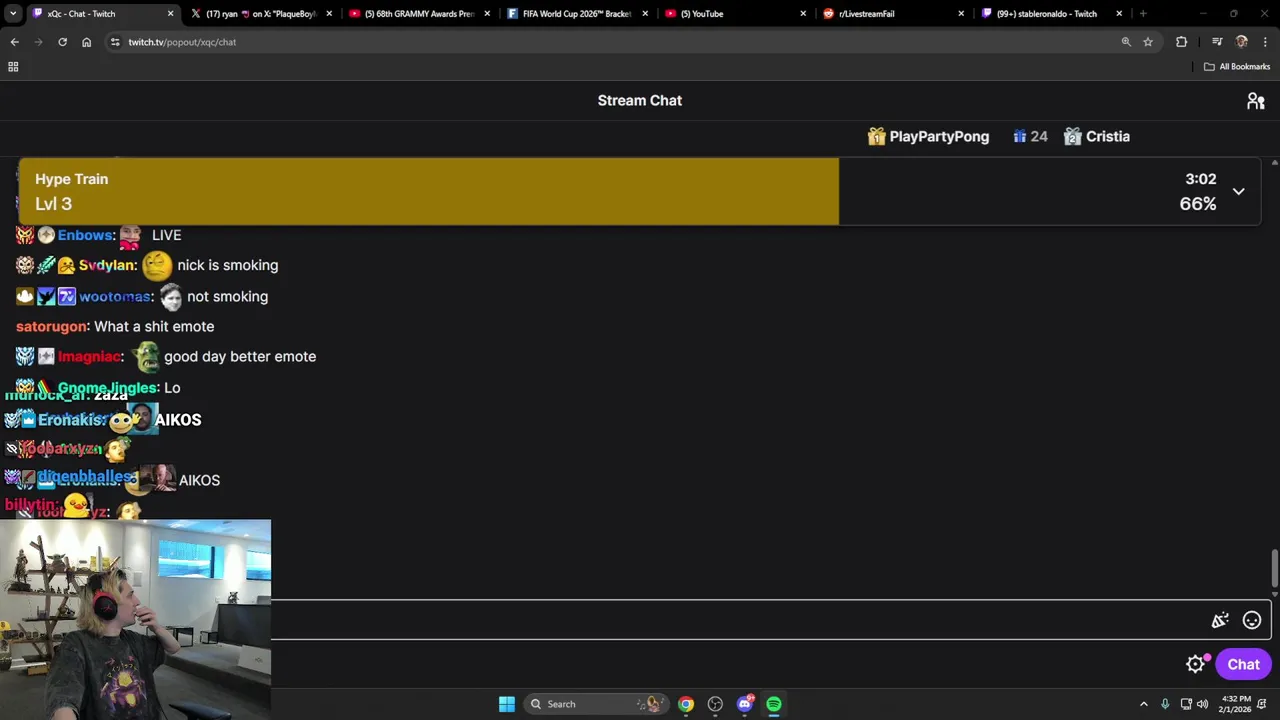The height and width of the screenshot is (720, 1280).
Task: Reload the page with the refresh icon
Action: tap(62, 42)
